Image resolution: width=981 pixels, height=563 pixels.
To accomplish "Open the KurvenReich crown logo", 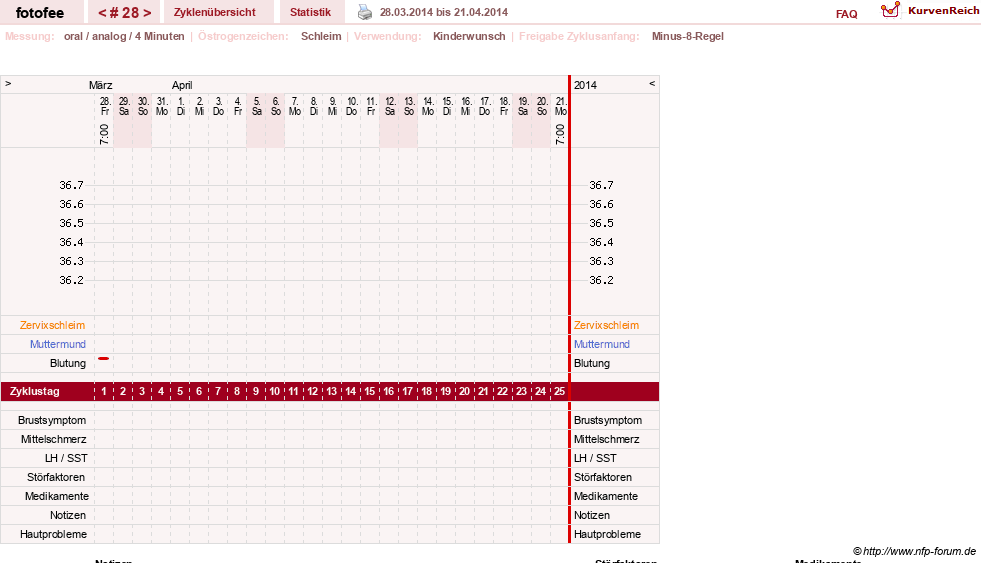I will point(890,10).
